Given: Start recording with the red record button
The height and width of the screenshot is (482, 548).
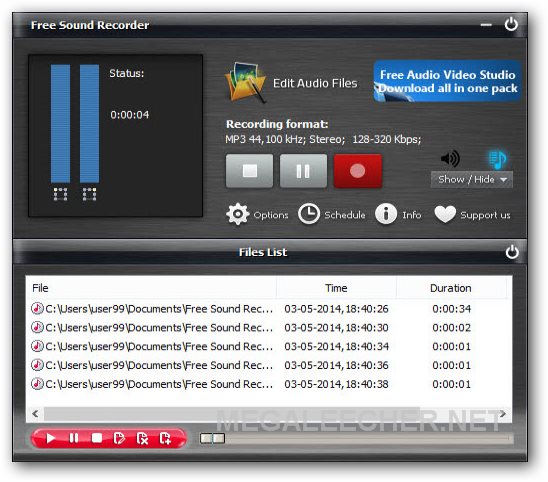Looking at the screenshot, I should (x=358, y=171).
